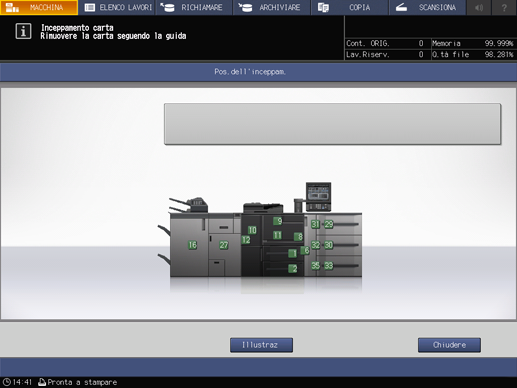Screen dimensions: 517x388
Task: Click "Rimuovere la carta seguendo la guida" text
Action: click(x=113, y=36)
